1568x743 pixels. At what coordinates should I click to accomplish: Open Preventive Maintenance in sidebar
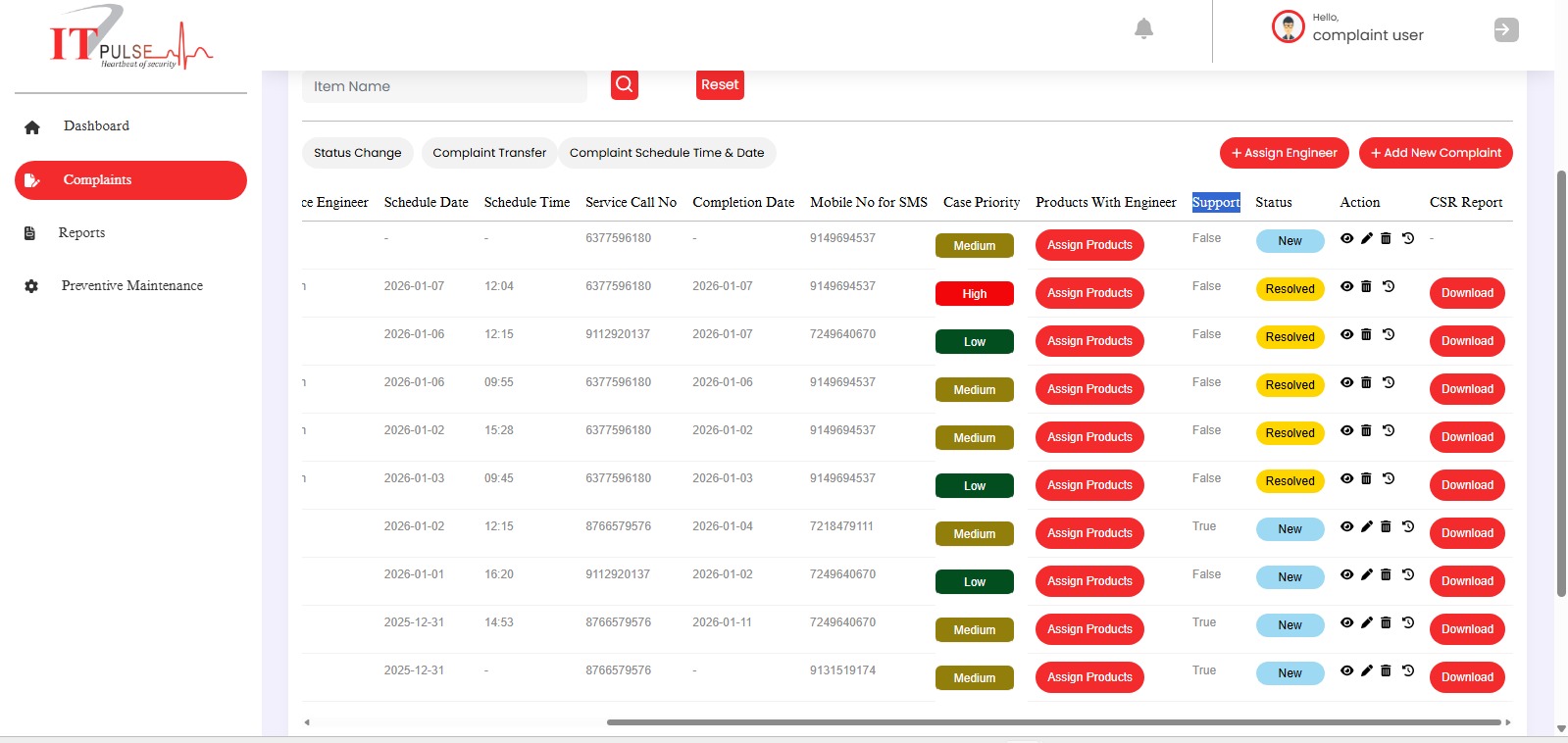click(x=131, y=286)
